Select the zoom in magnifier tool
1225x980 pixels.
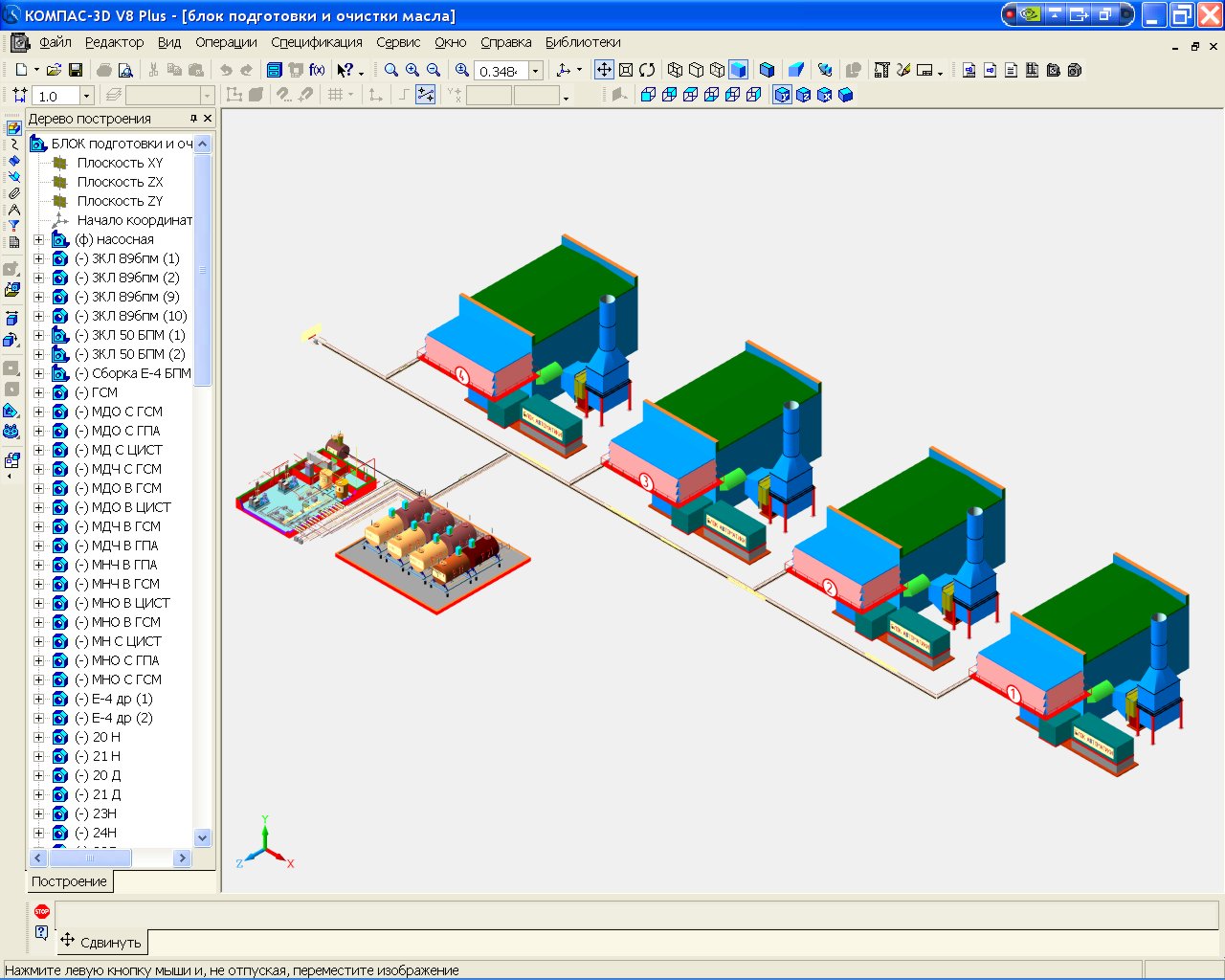412,70
